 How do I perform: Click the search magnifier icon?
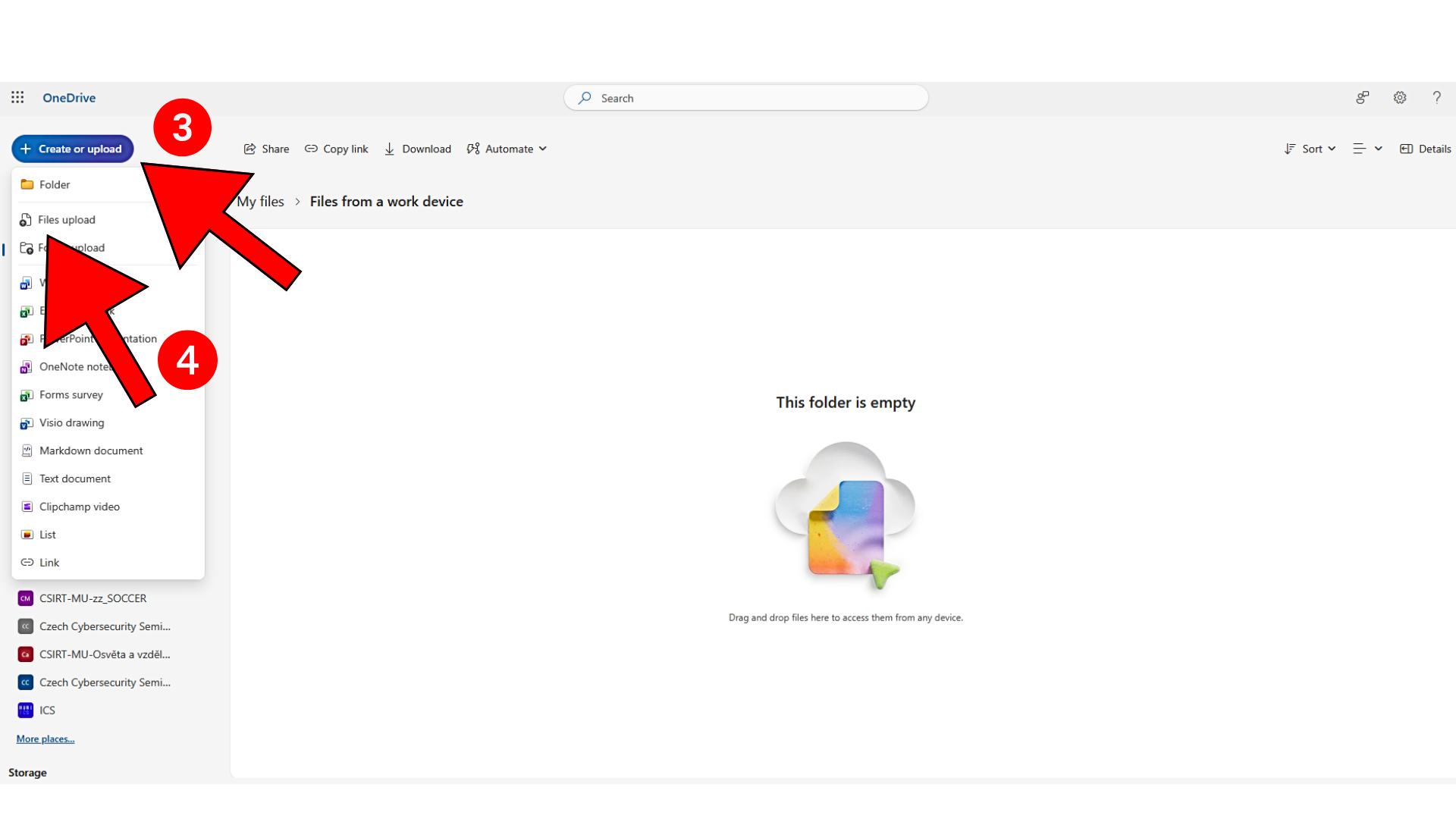point(585,98)
